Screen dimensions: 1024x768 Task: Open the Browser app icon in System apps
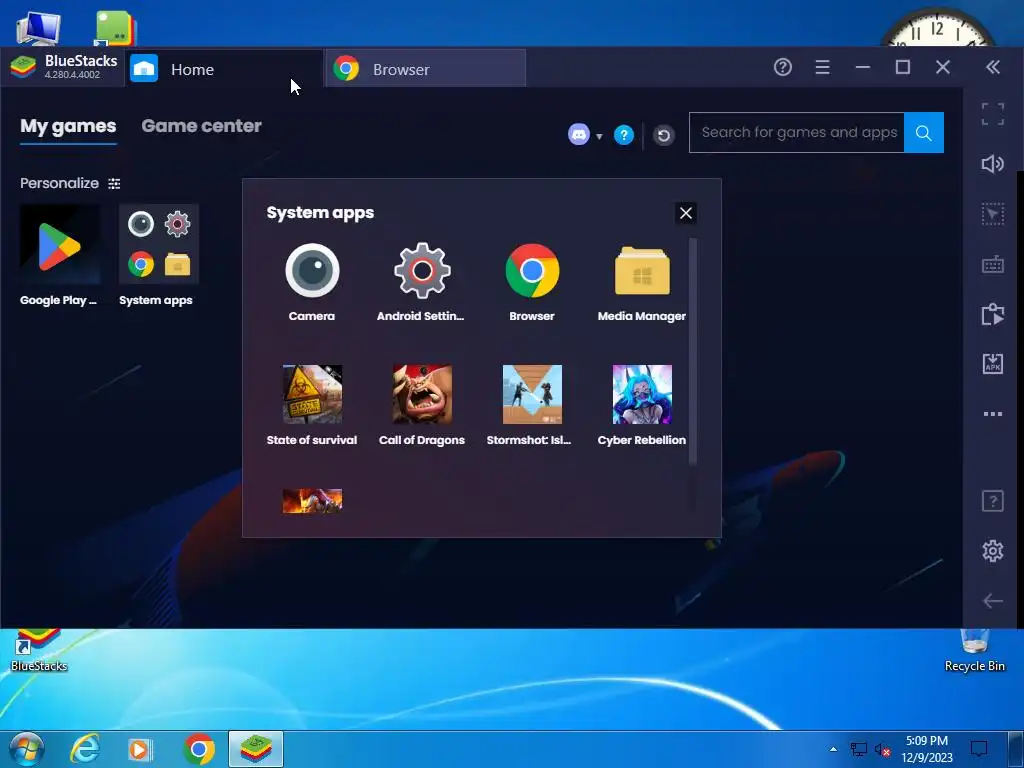click(x=532, y=270)
